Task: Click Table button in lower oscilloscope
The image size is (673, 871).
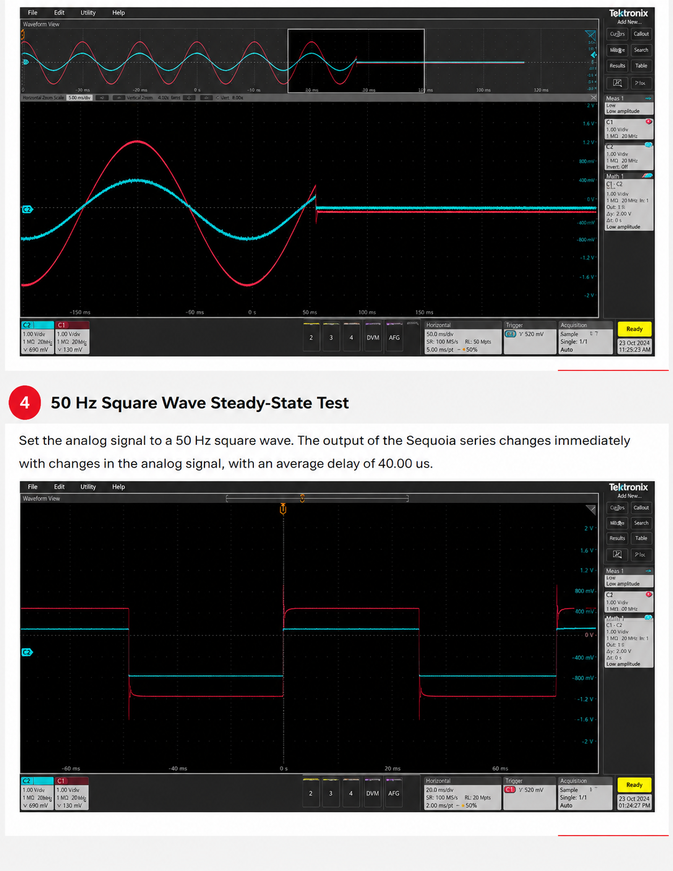Action: [x=641, y=538]
